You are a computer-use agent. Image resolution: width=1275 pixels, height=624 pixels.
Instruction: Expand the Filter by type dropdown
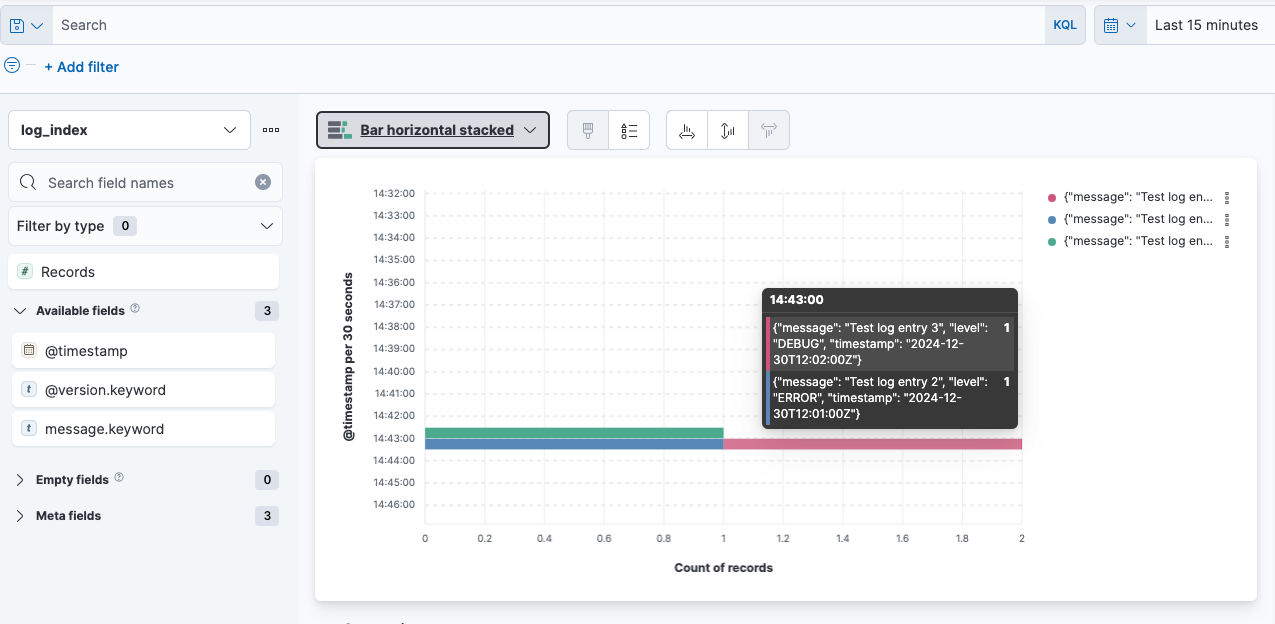(x=145, y=226)
